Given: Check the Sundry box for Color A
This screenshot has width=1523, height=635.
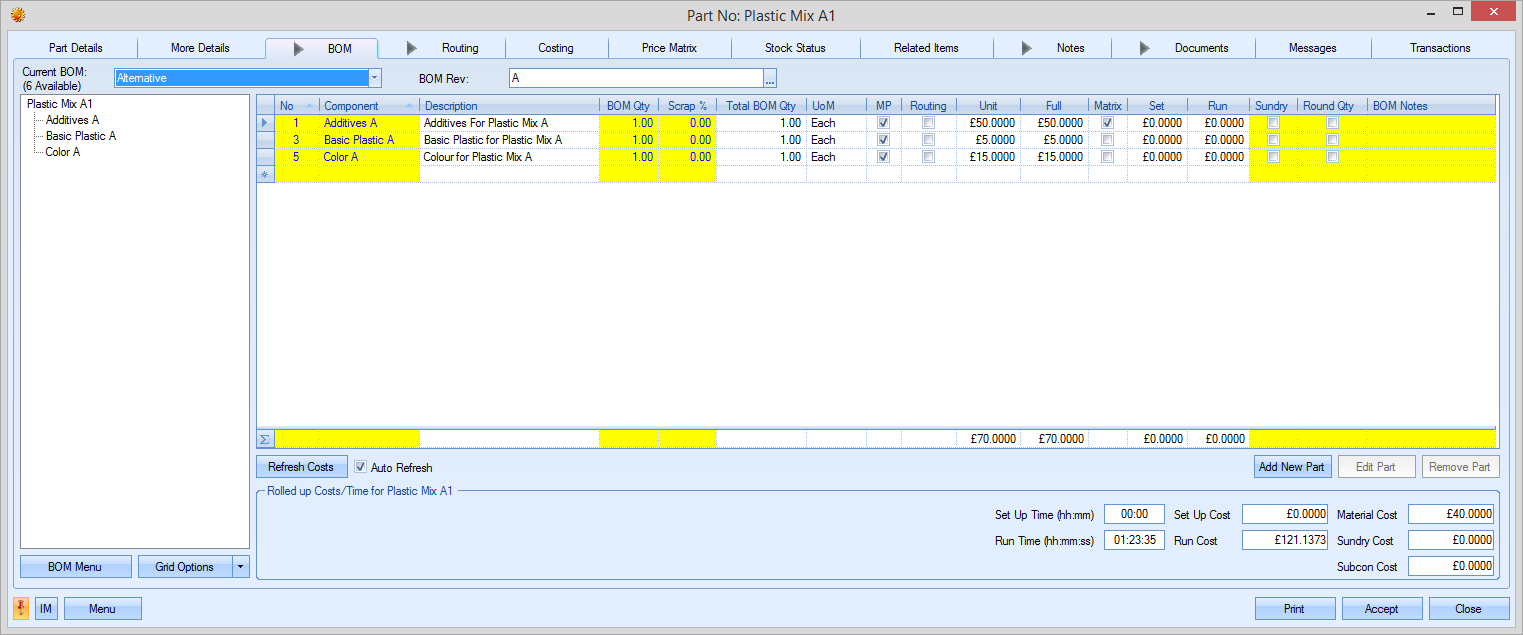Looking at the screenshot, I should 1273,157.
